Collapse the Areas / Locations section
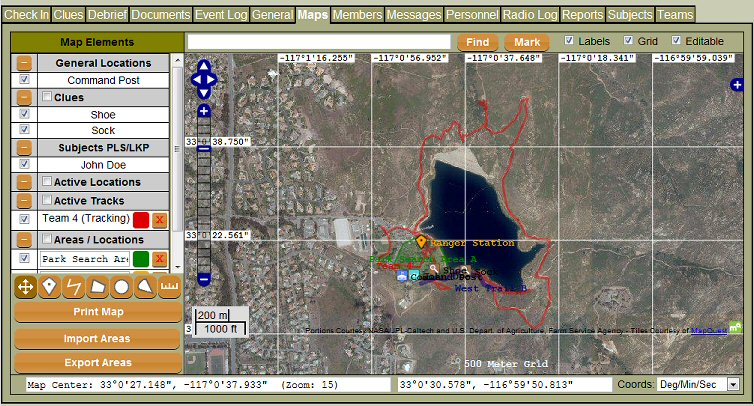 (24, 239)
